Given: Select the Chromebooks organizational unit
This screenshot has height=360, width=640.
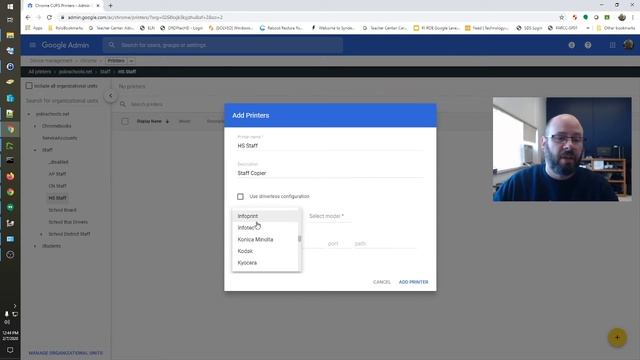Looking at the screenshot, I should [x=56, y=126].
